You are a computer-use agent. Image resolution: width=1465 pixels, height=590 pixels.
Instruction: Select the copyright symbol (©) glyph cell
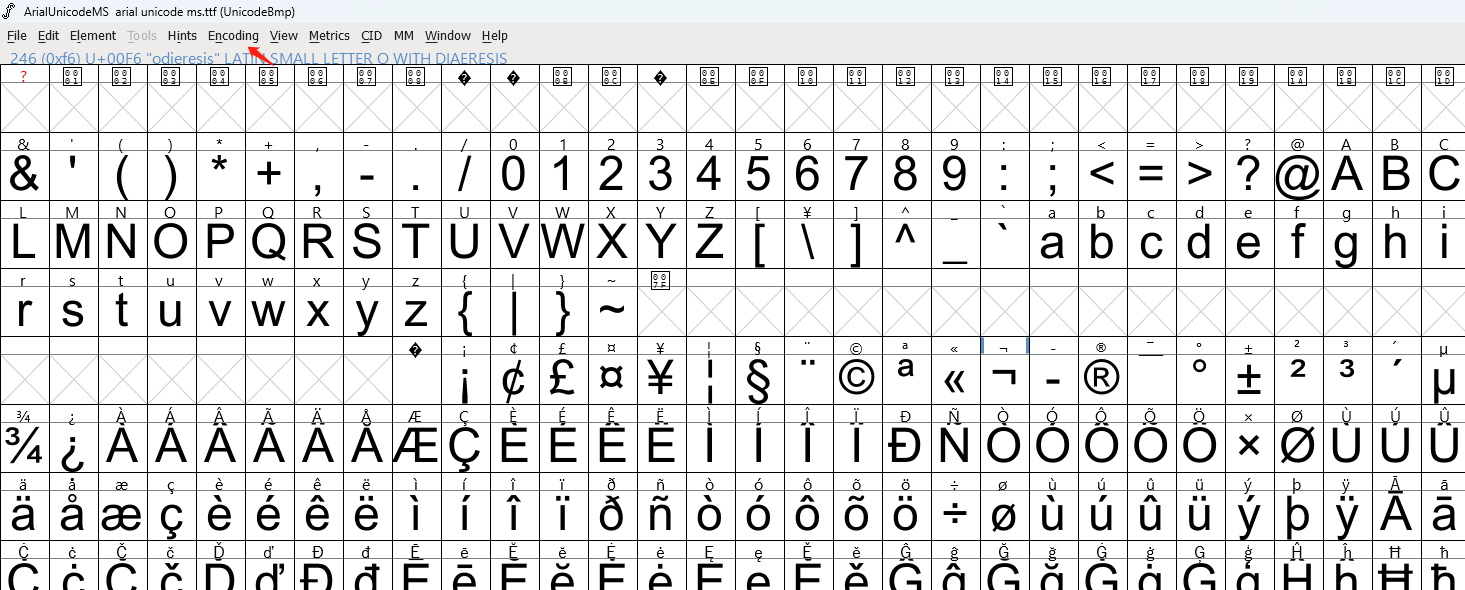(856, 379)
